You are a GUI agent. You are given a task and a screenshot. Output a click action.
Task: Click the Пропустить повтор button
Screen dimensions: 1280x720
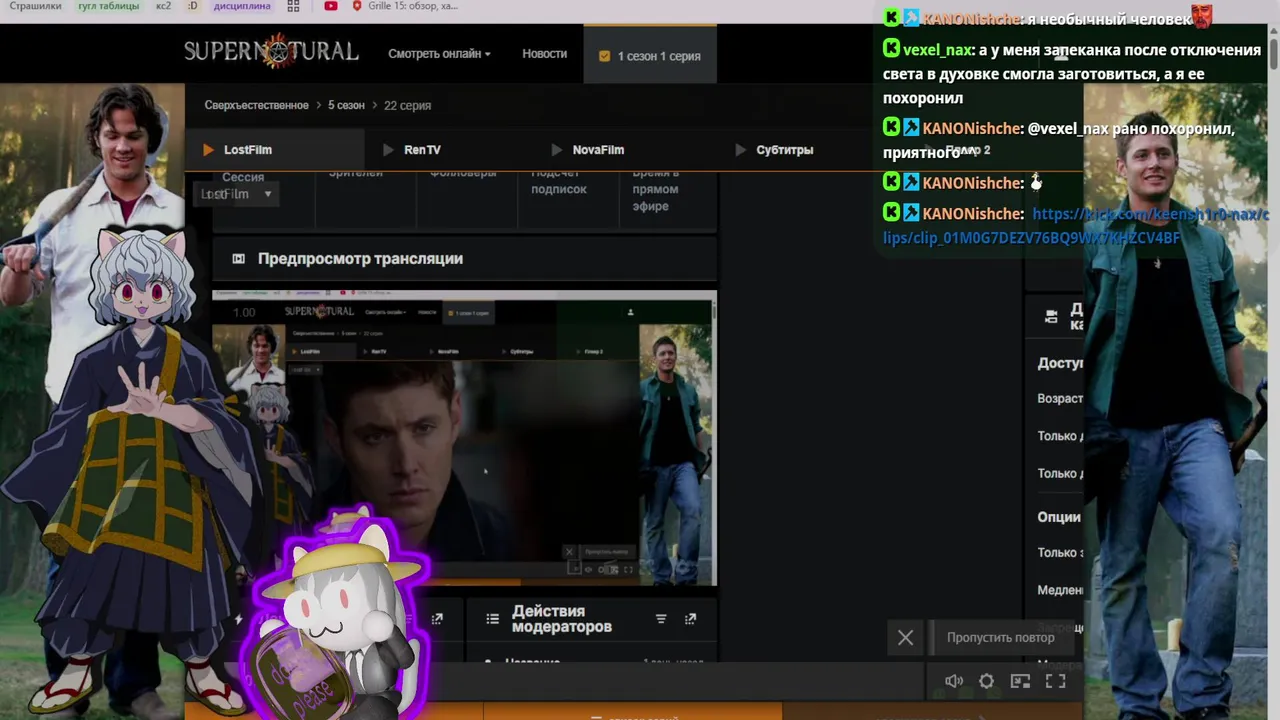[1000, 637]
